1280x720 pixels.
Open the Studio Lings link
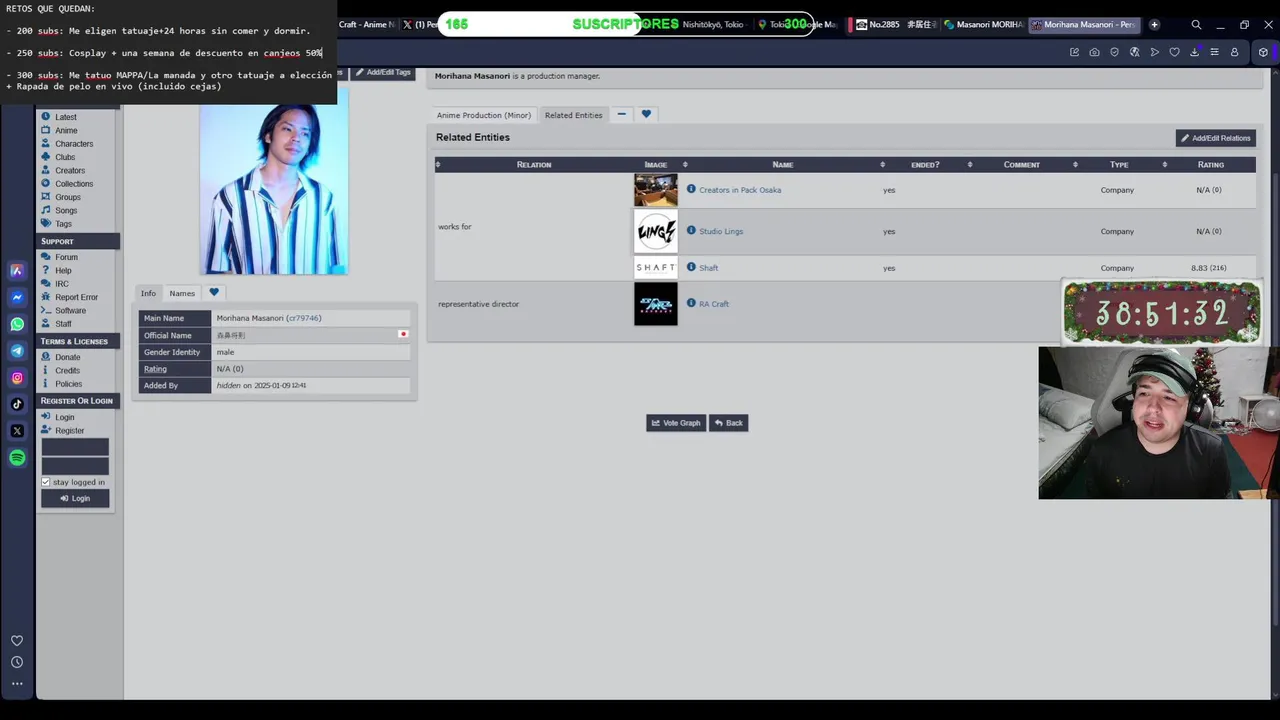click(721, 231)
